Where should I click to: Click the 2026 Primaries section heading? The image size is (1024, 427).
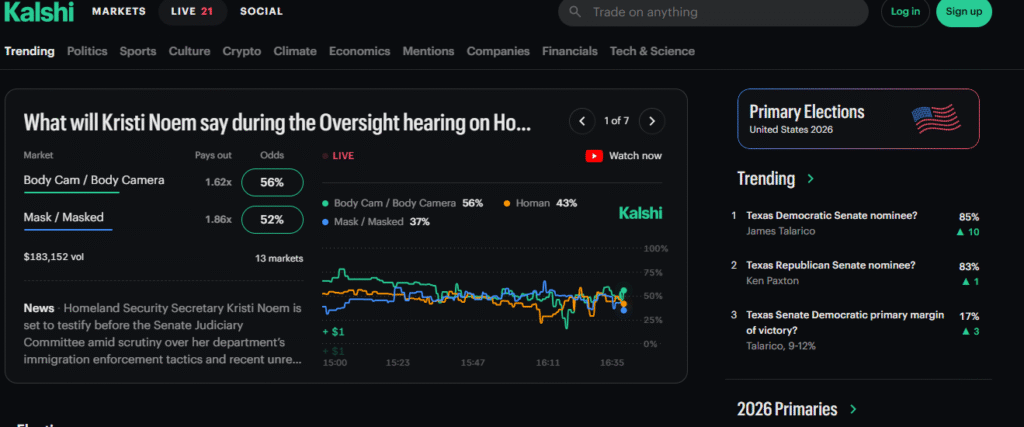click(x=787, y=409)
